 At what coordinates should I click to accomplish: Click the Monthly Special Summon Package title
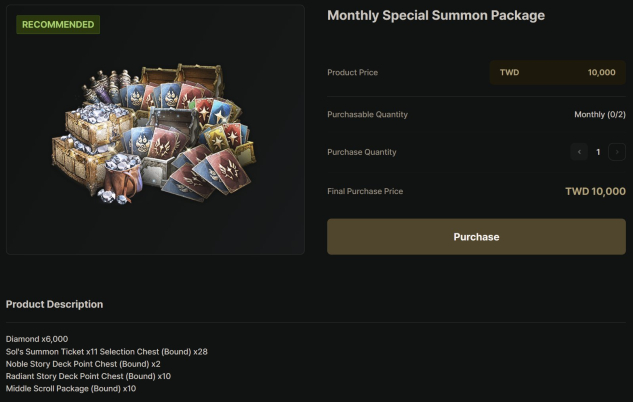[x=436, y=16]
